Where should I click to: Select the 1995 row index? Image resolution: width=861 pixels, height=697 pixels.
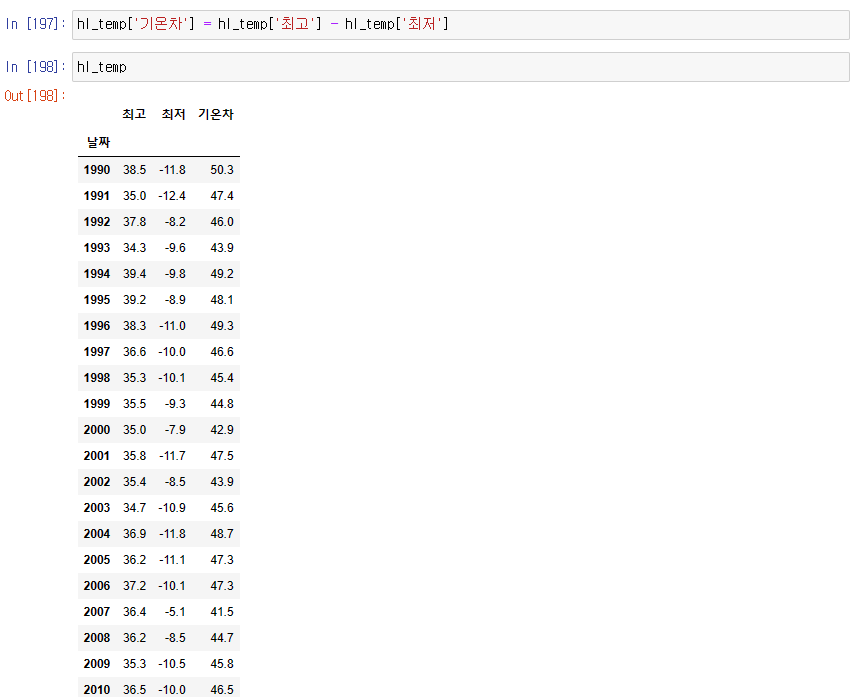coord(97,300)
